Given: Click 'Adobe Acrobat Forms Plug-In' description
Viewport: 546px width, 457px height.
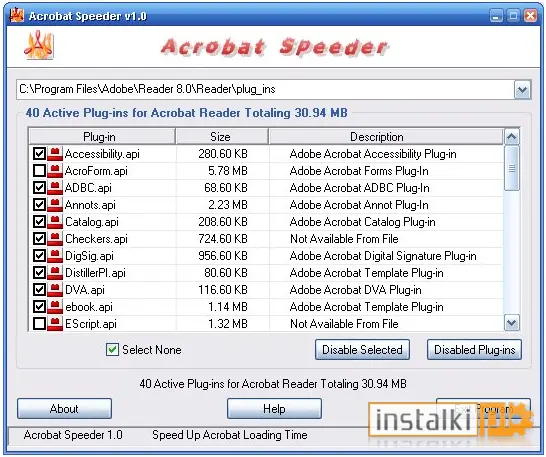Looking at the screenshot, I should coord(359,171).
